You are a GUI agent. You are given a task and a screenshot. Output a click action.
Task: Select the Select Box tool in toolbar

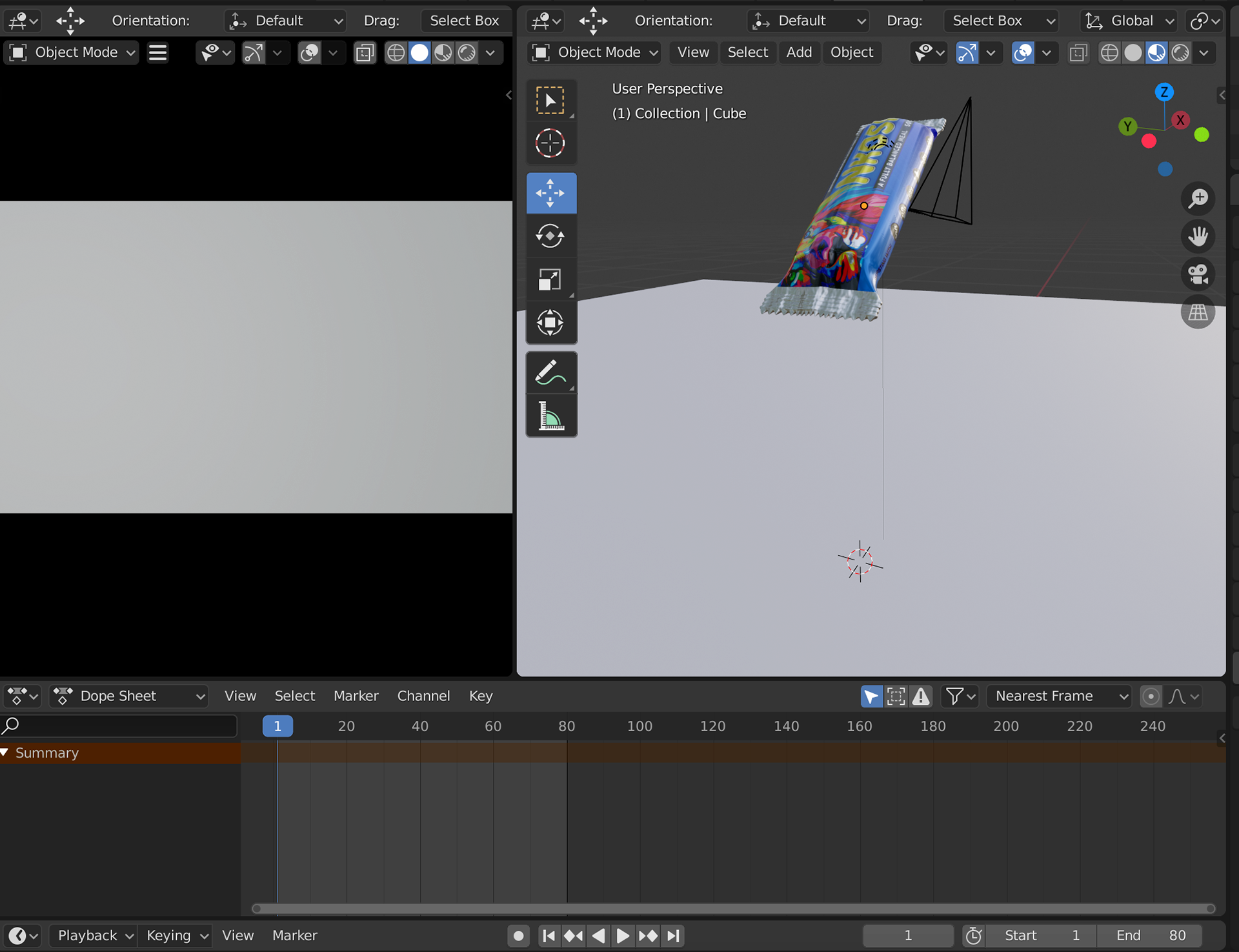(x=550, y=101)
